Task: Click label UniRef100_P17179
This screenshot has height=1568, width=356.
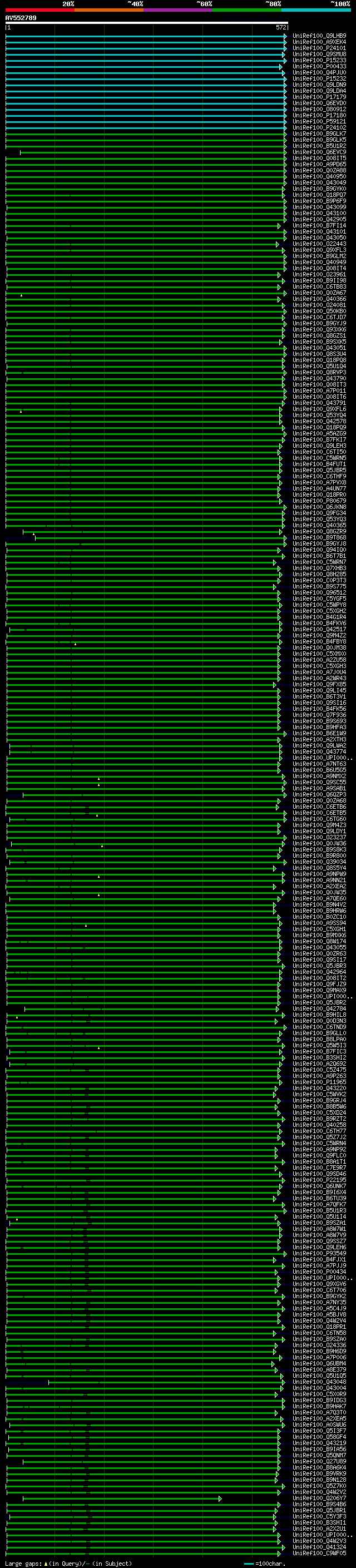Action: click(319, 97)
